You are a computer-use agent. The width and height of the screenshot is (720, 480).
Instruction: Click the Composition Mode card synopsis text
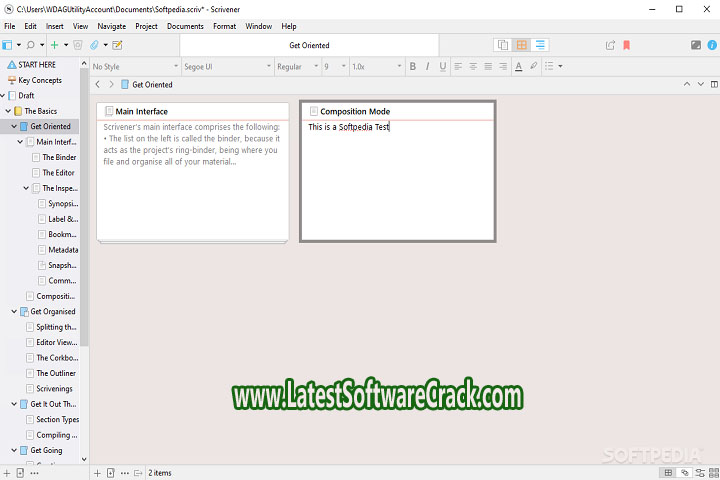[x=349, y=127]
